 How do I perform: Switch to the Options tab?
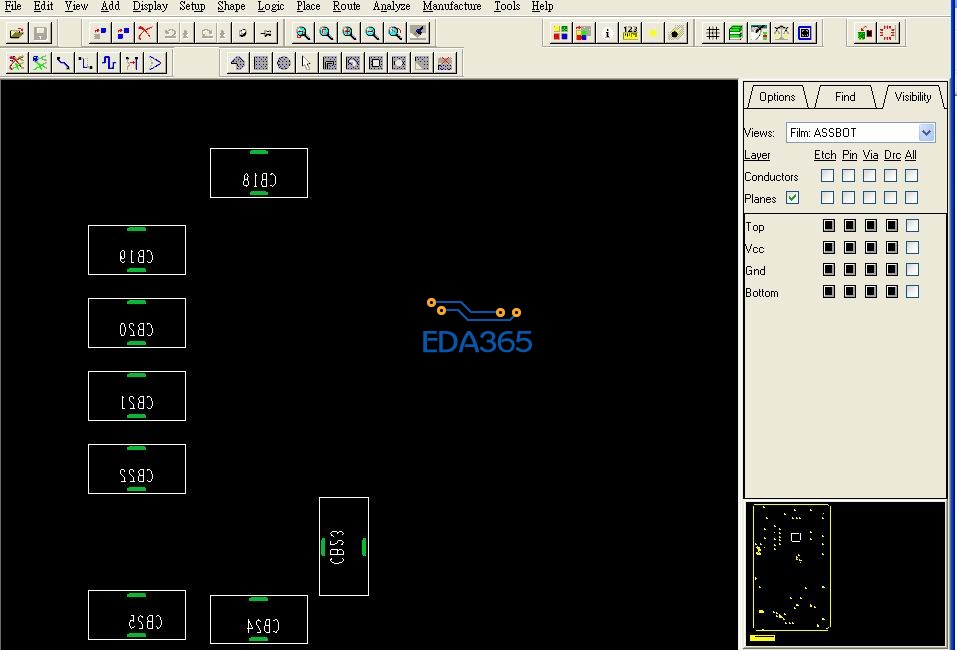coord(777,97)
